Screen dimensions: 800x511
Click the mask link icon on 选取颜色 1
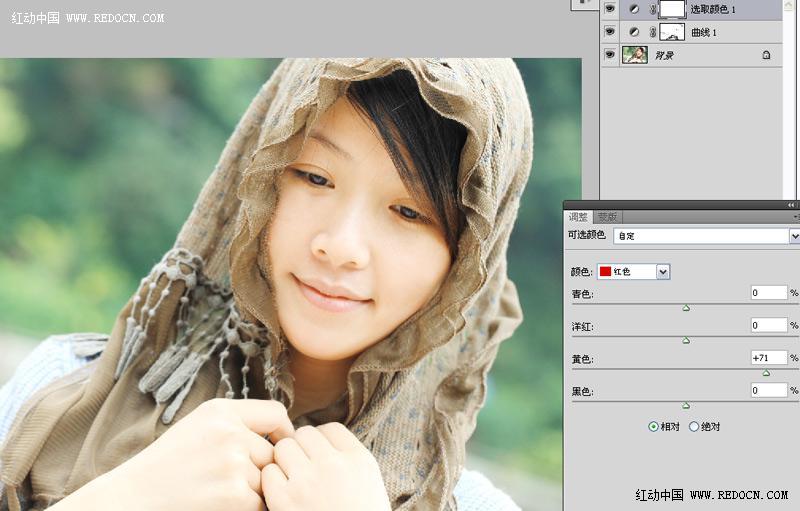tap(653, 9)
